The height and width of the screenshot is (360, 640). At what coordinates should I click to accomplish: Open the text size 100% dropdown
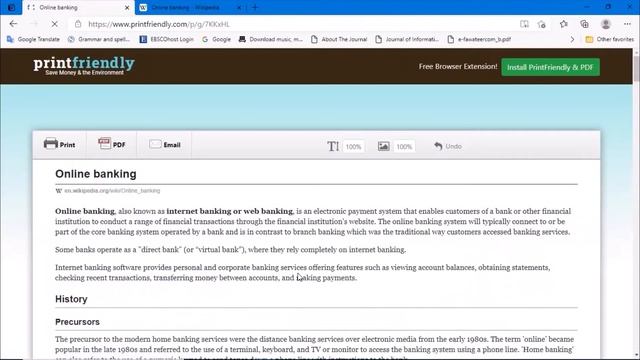click(353, 147)
